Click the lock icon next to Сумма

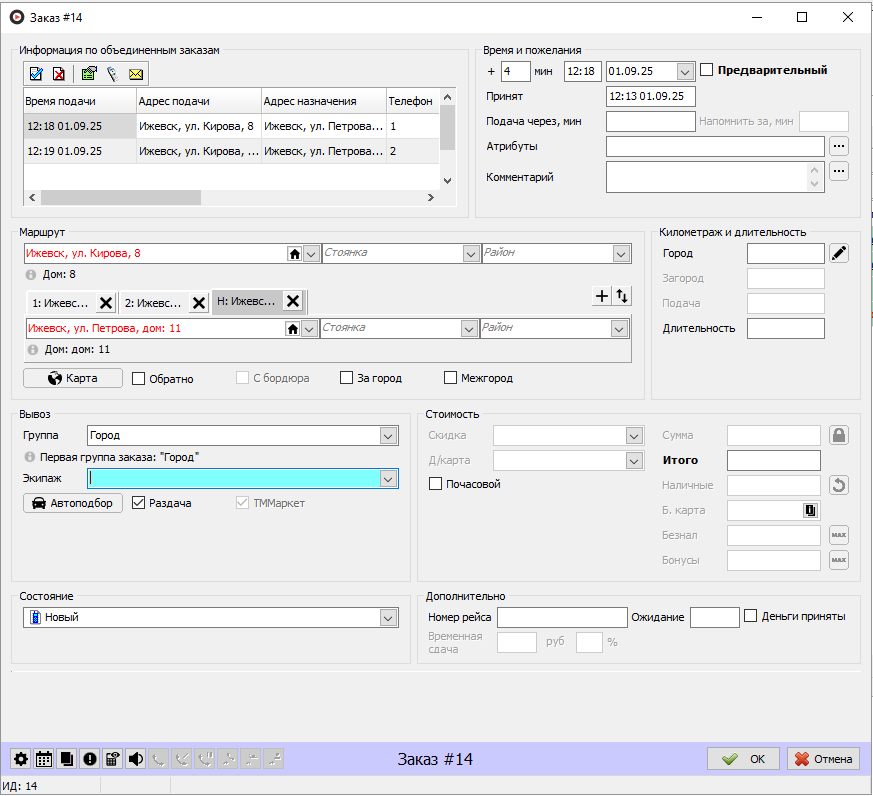pos(839,435)
